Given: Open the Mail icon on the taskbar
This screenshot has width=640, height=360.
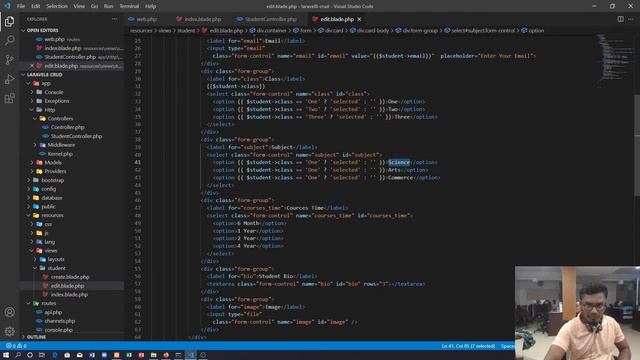Looking at the screenshot, I should tap(80, 355).
